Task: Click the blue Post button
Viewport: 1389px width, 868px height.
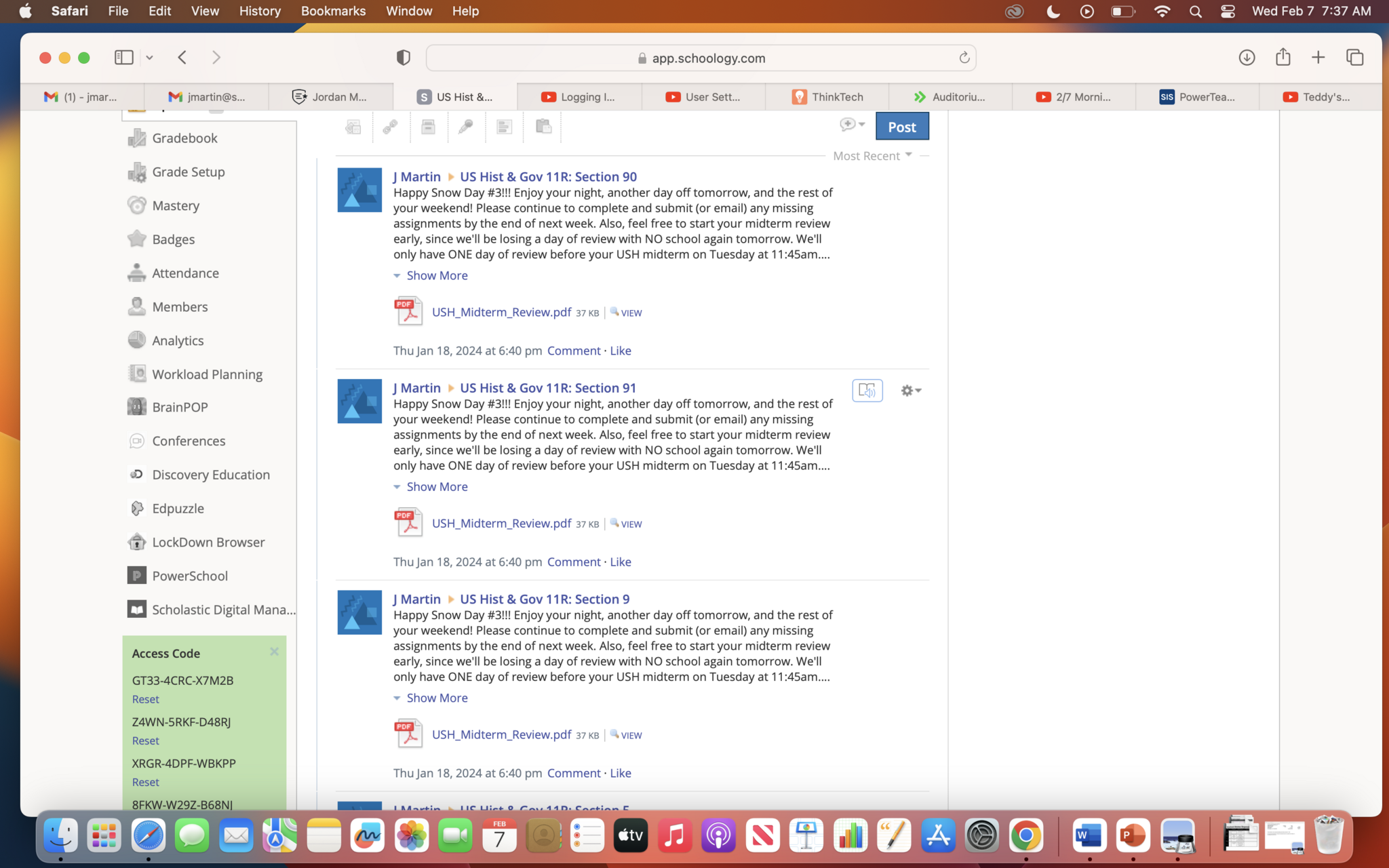Action: pos(901,127)
